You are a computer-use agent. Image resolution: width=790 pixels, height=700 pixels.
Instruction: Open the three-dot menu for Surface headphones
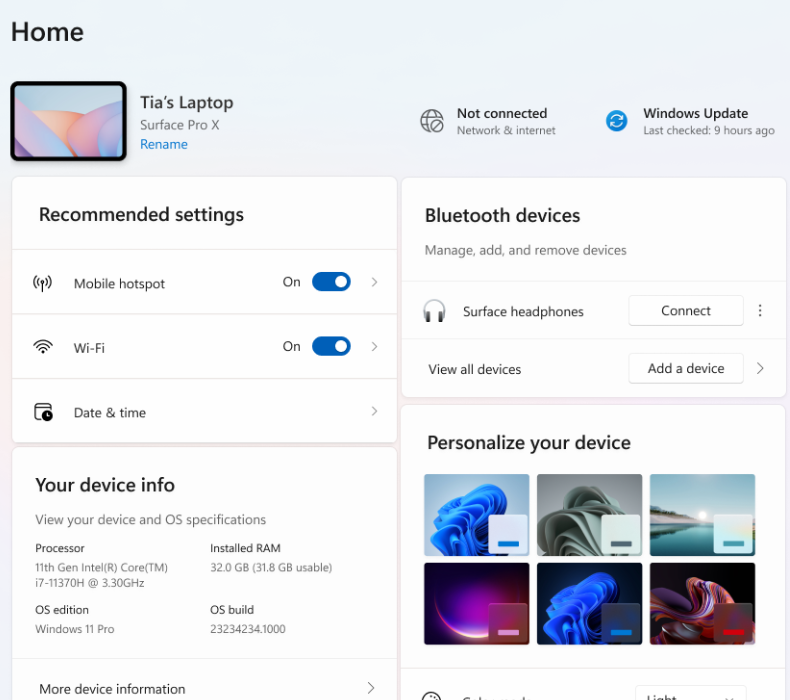point(760,310)
